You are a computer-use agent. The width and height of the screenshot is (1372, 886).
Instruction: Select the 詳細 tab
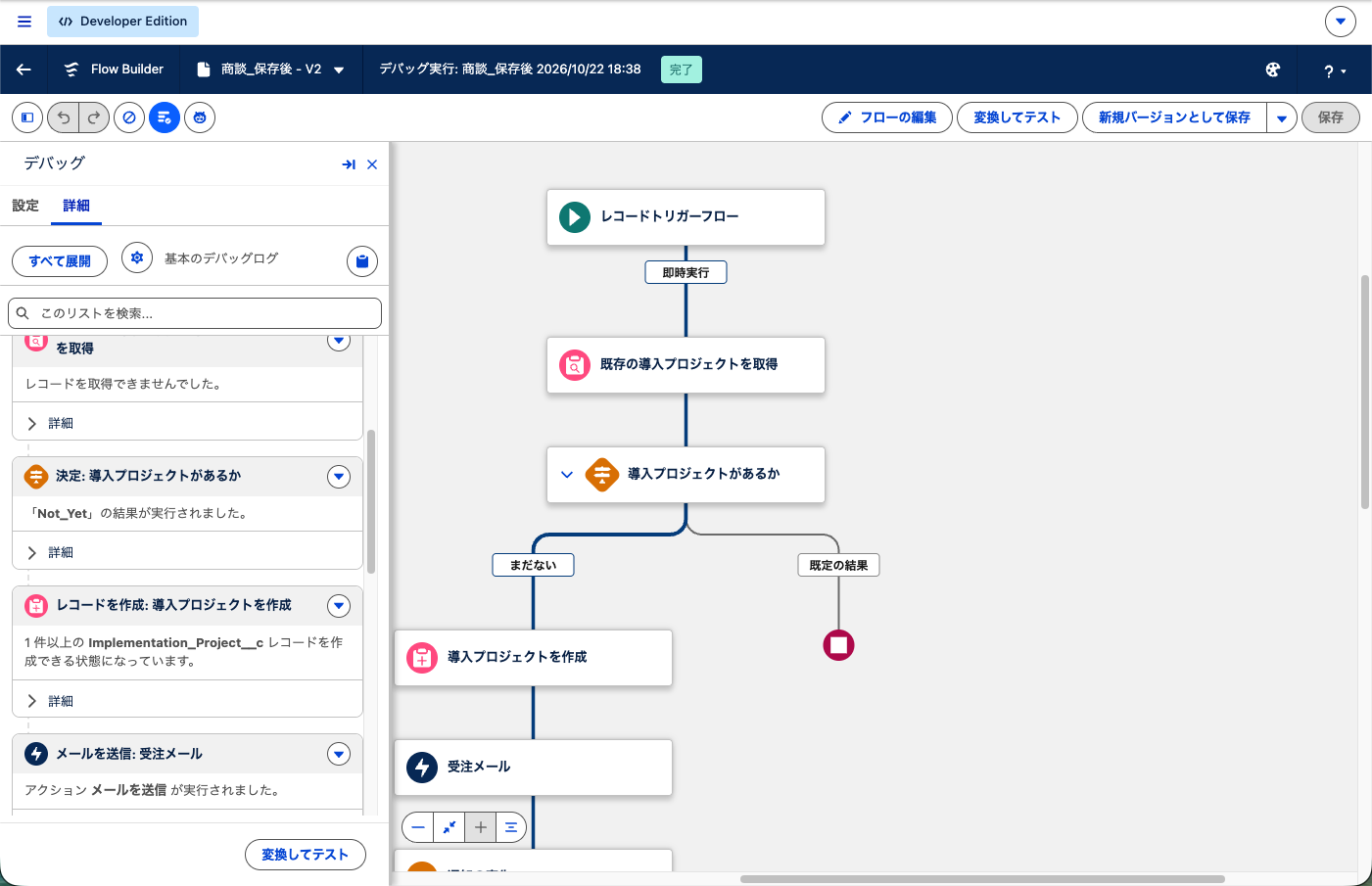point(76,206)
